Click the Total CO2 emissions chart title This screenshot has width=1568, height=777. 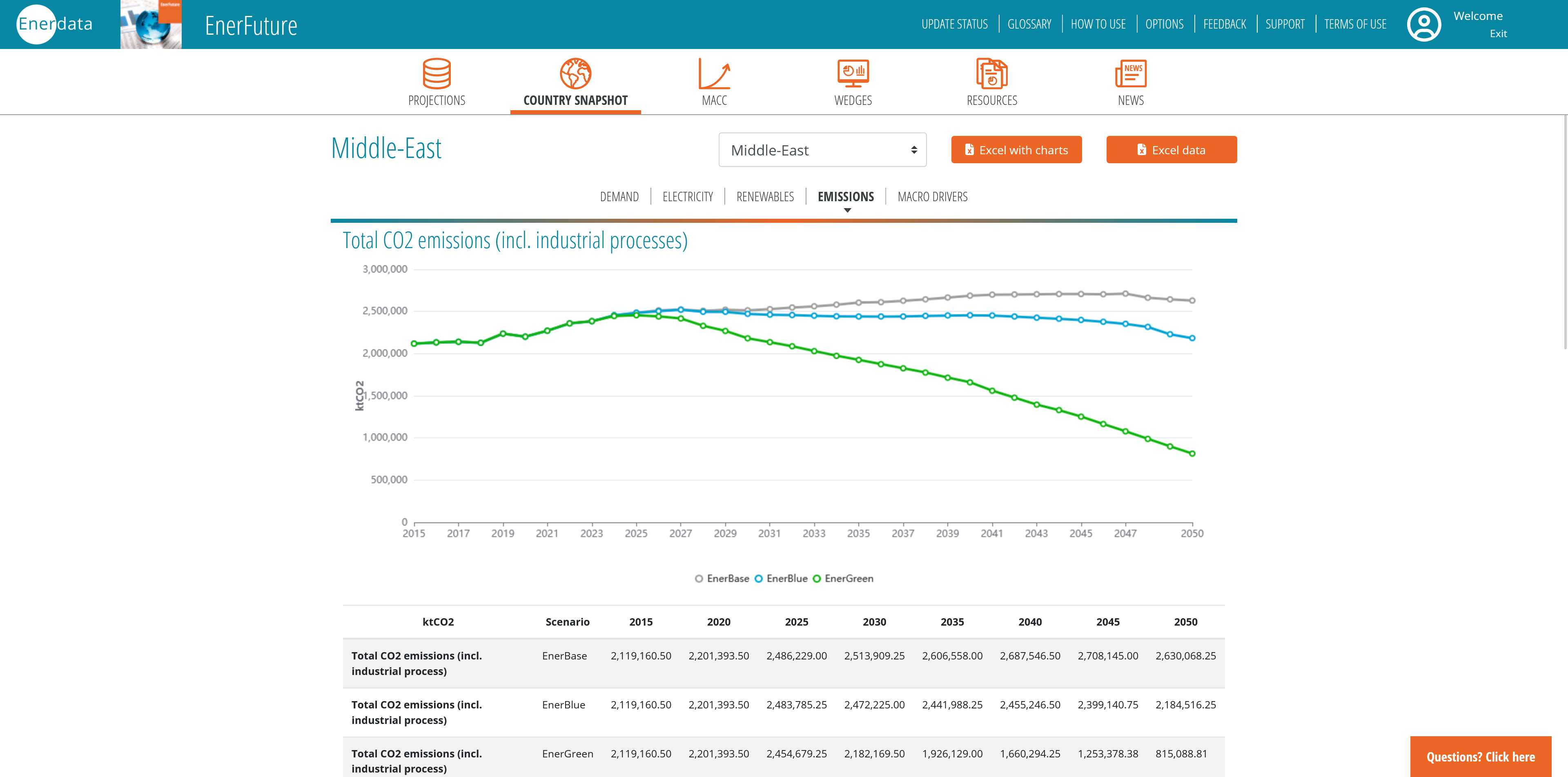coord(515,240)
